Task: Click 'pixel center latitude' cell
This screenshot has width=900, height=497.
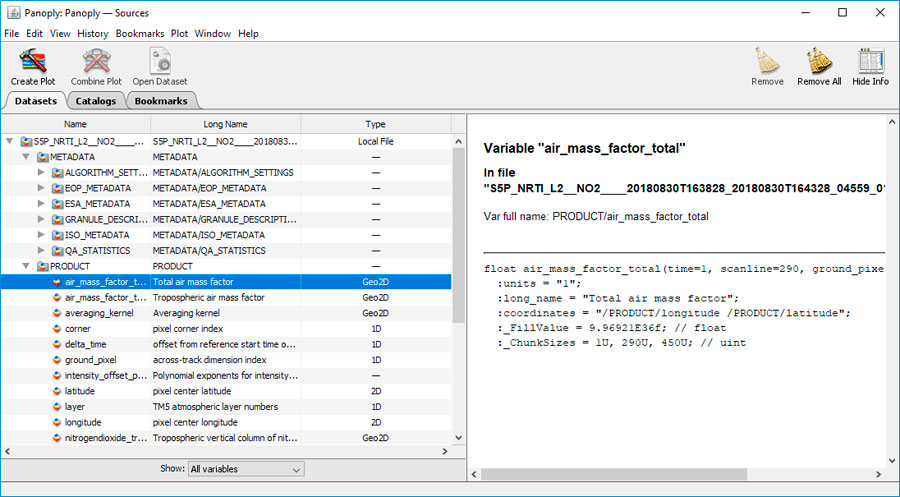Action: [192, 391]
